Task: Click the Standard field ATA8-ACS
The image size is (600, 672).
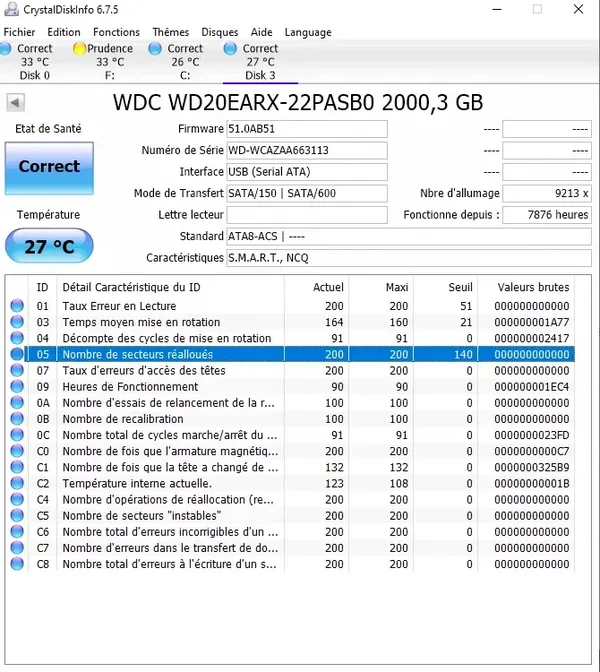Action: tap(409, 236)
